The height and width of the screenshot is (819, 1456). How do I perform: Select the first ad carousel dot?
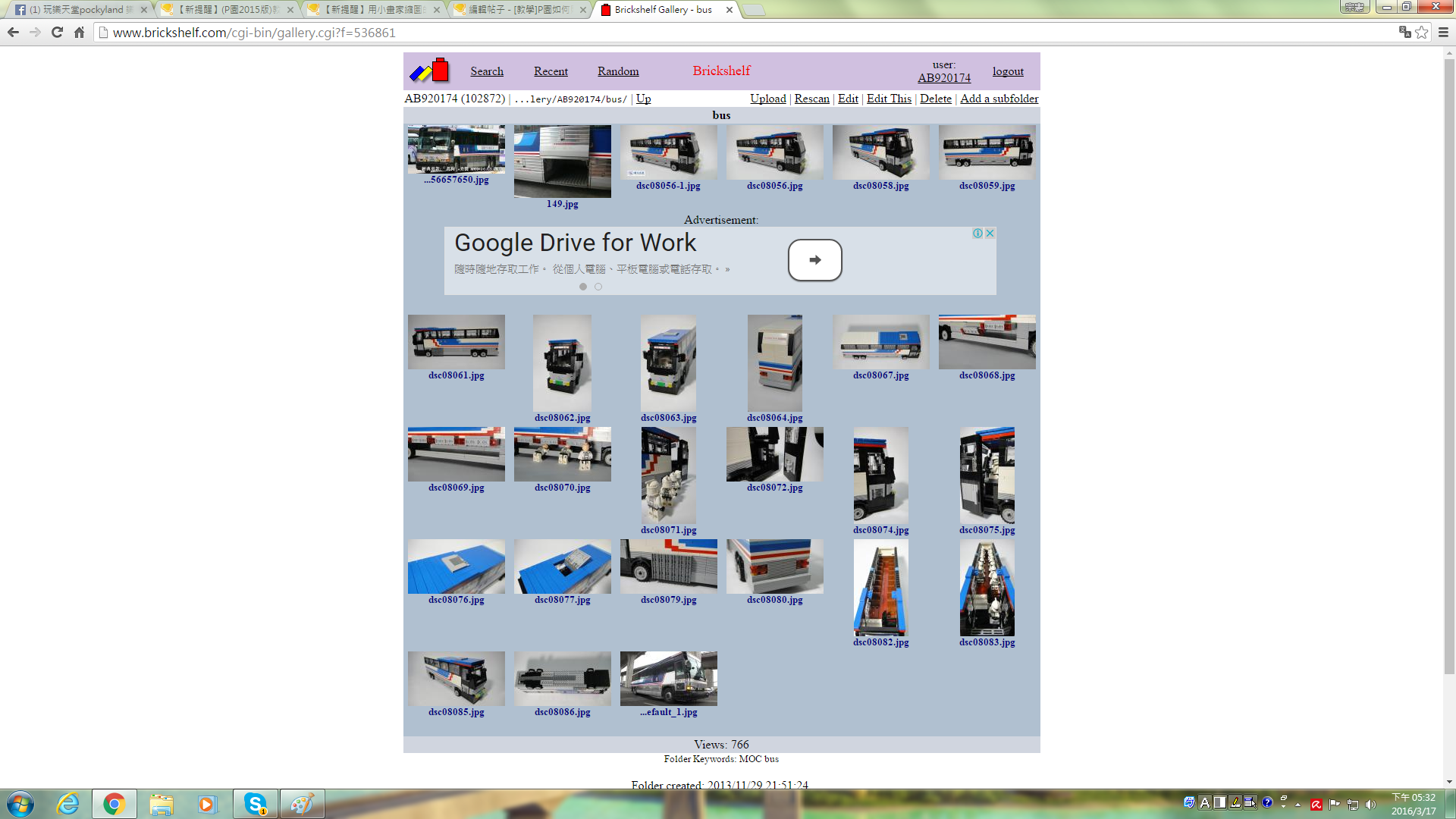[583, 287]
